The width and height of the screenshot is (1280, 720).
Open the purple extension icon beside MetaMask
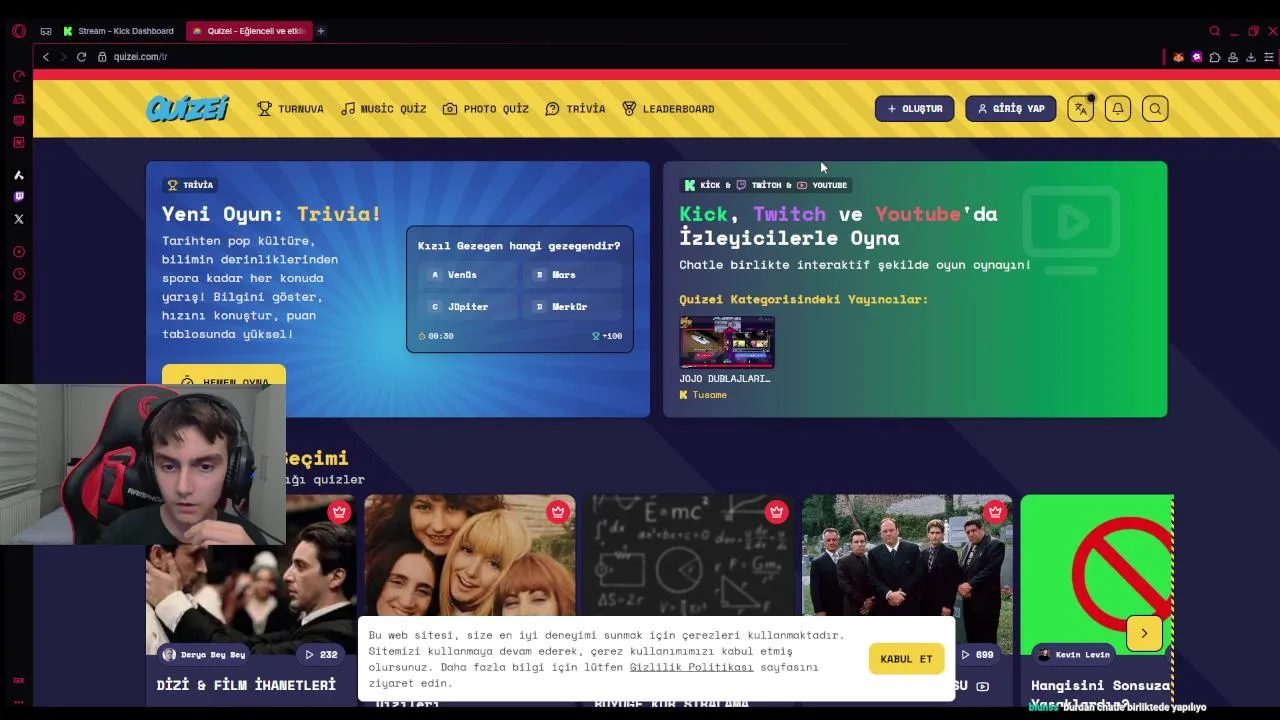tap(1197, 57)
